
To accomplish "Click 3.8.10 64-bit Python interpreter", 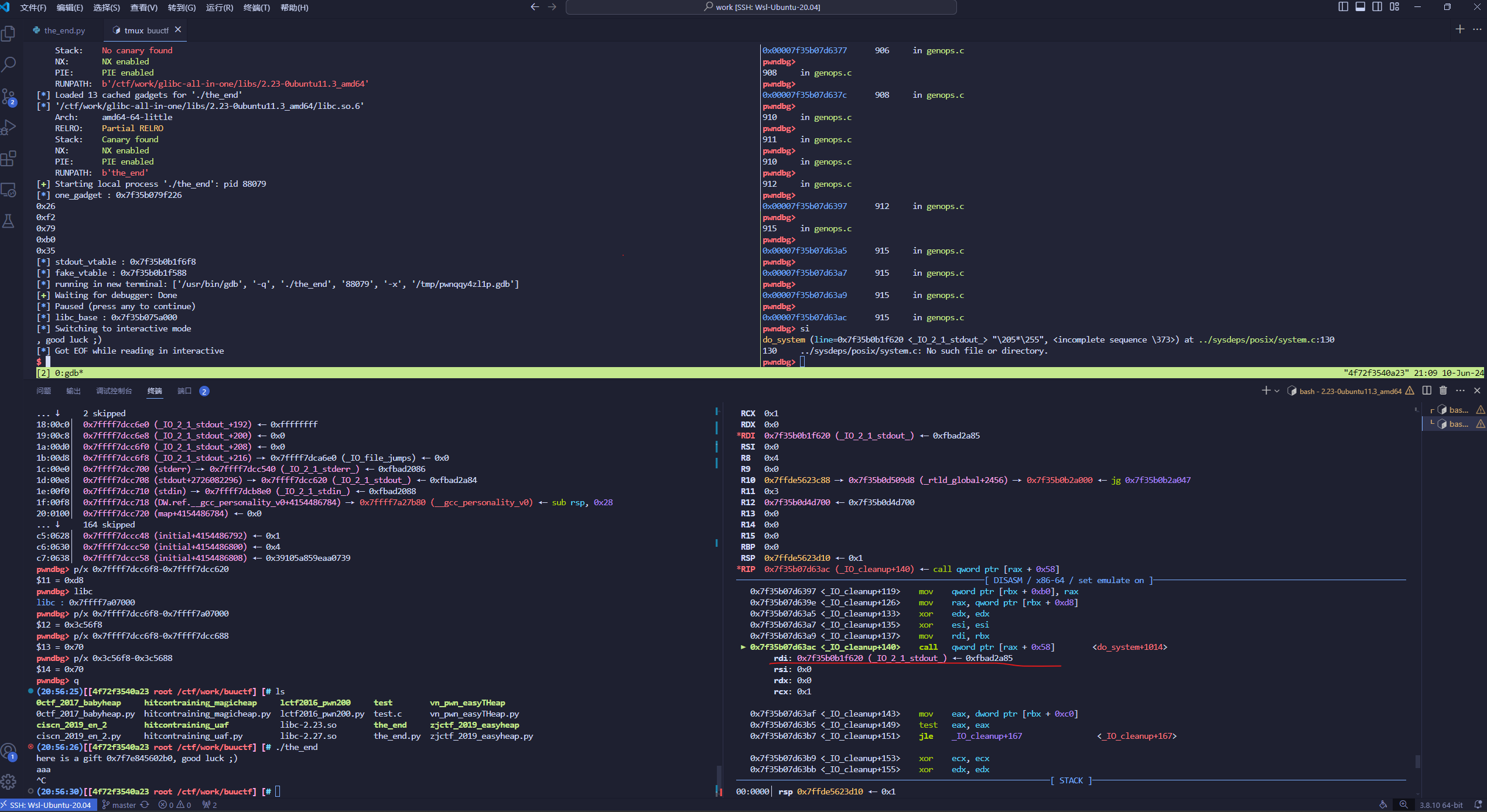I will 1441,805.
